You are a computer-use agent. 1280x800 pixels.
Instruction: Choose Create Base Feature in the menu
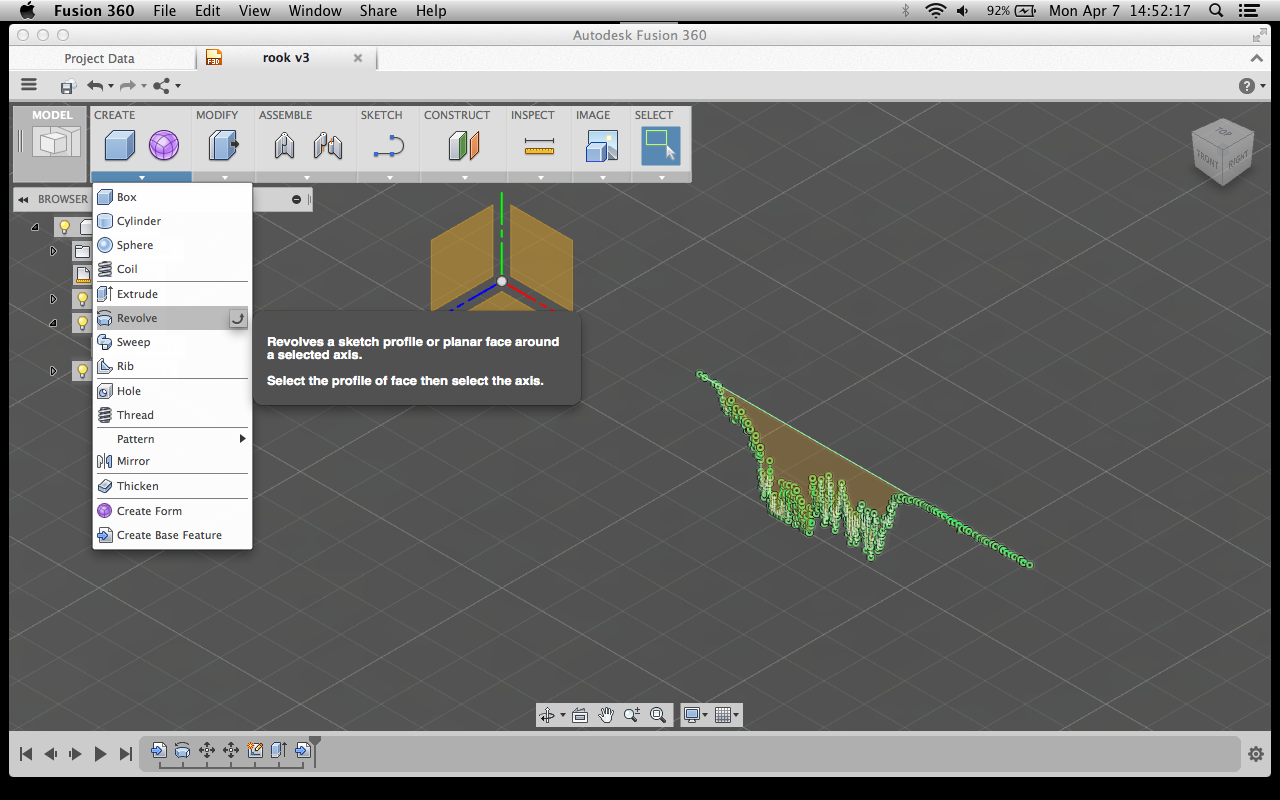[172, 535]
